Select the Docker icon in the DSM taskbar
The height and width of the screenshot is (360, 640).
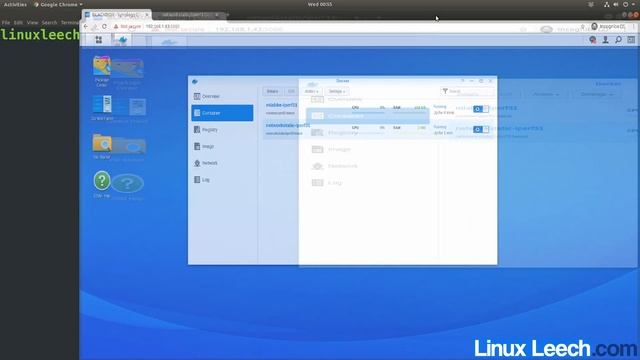tap(121, 40)
